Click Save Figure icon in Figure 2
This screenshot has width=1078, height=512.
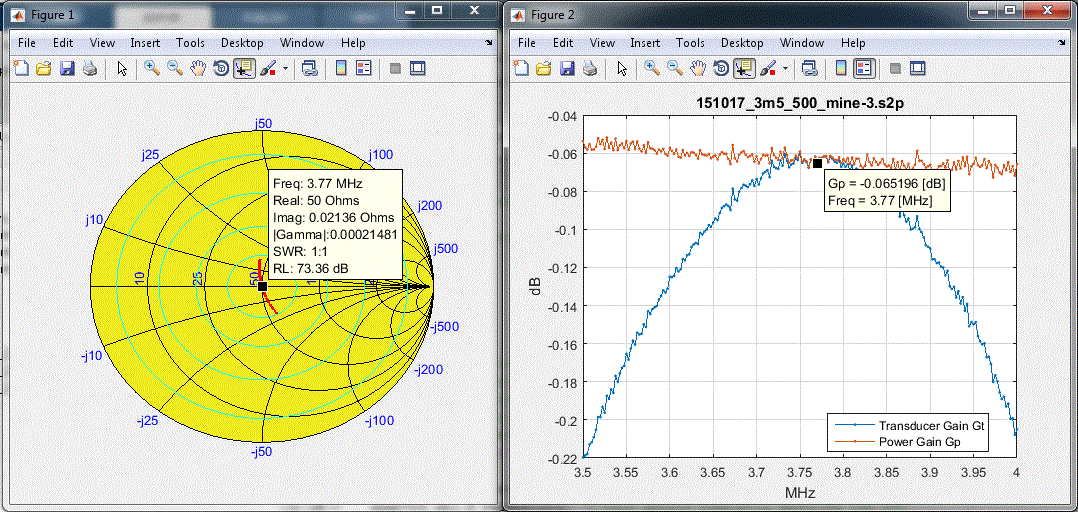567,69
